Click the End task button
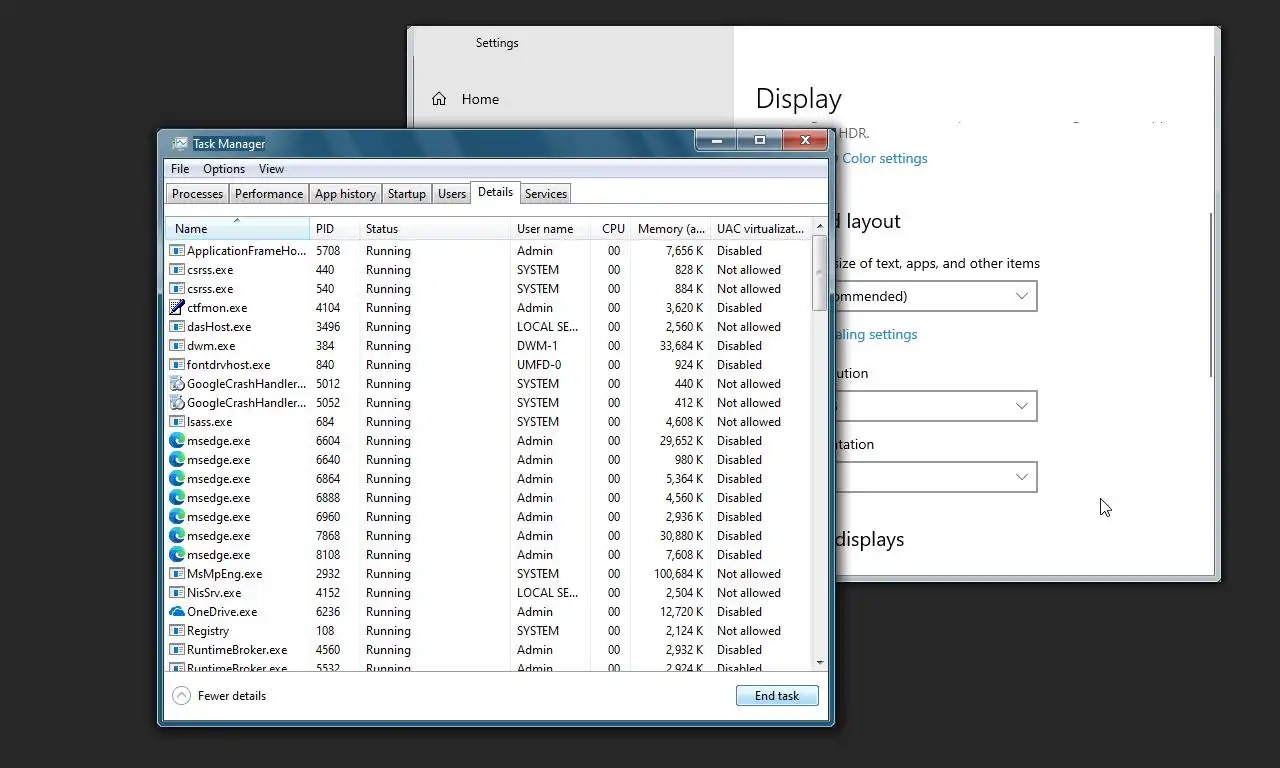 (x=777, y=696)
